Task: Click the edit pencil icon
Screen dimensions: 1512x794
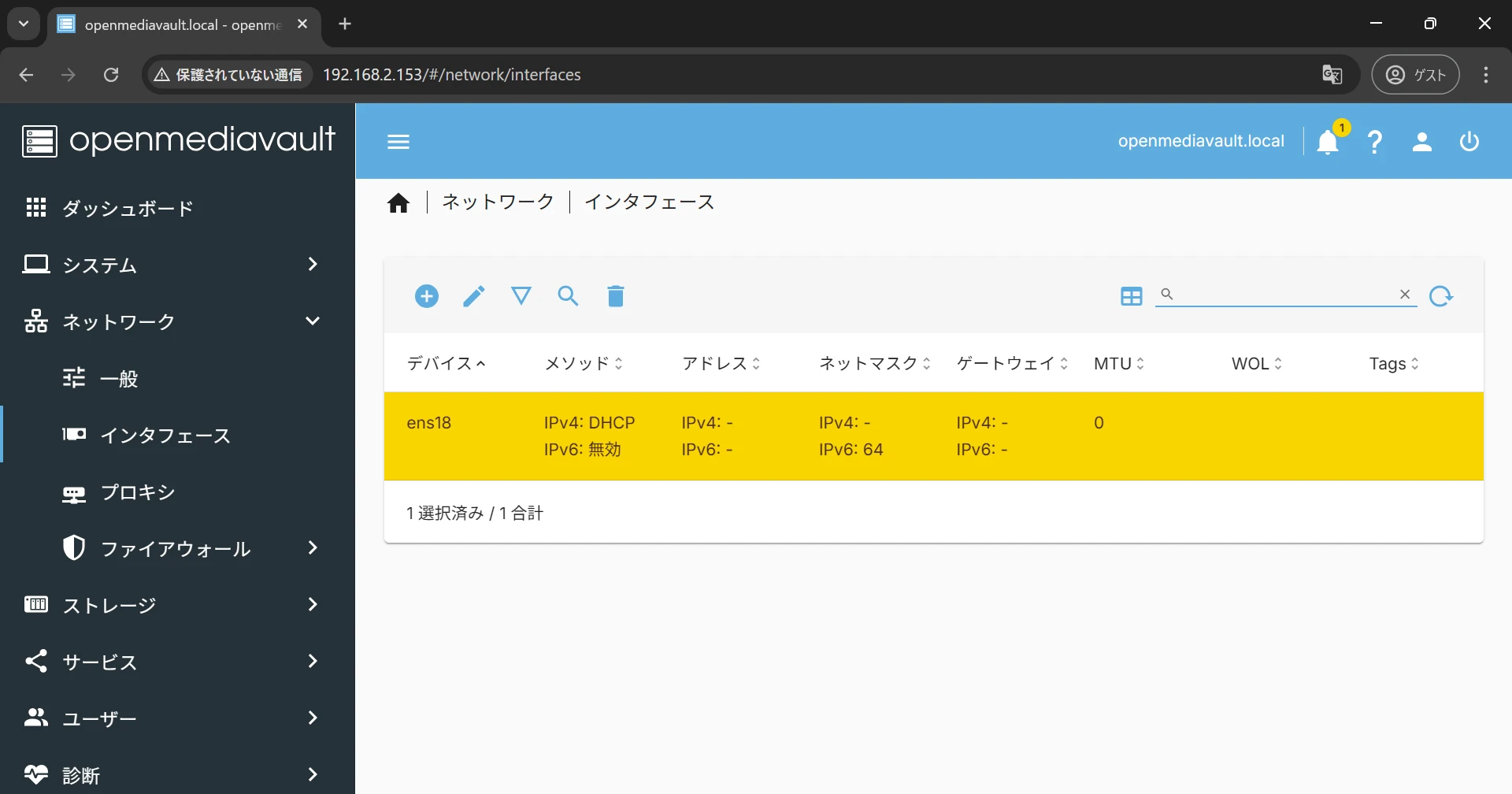Action: 474,296
